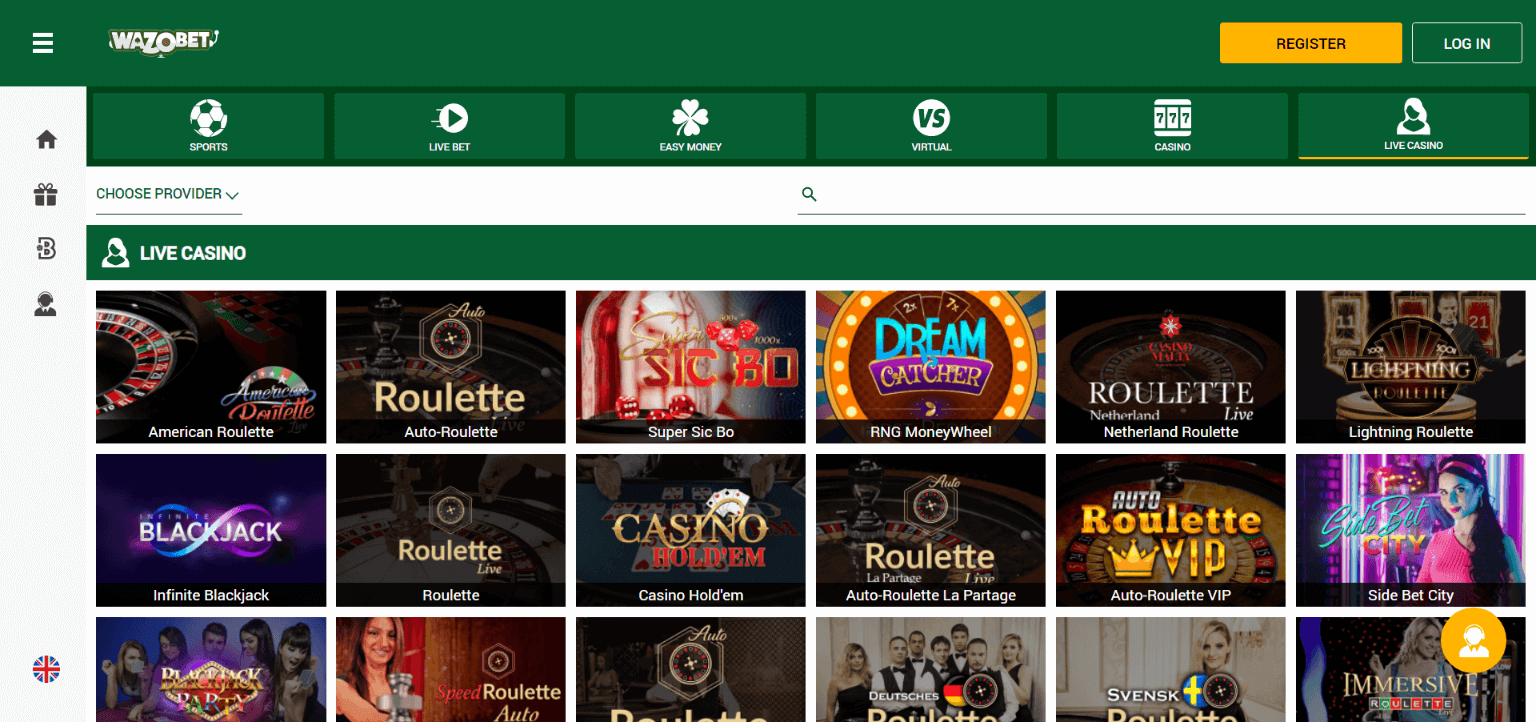This screenshot has width=1536, height=722.
Task: Open American Roulette game
Action: 211,367
